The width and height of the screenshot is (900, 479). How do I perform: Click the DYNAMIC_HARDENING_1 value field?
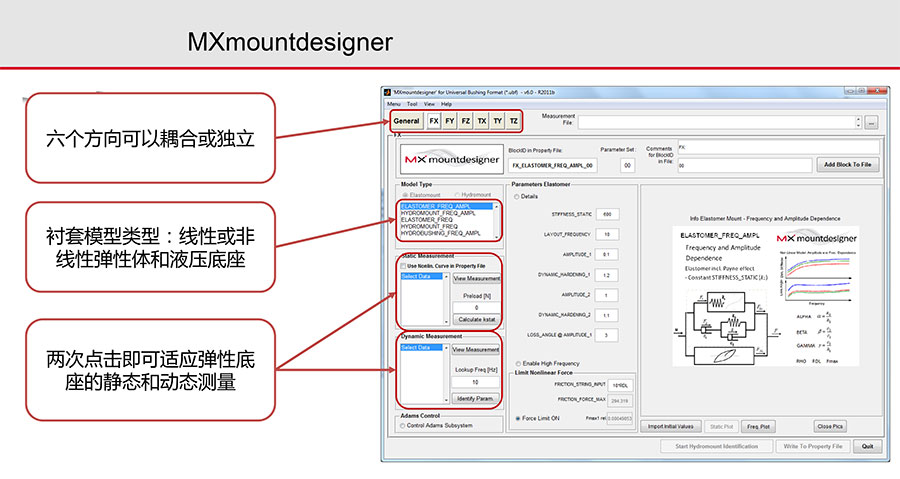(606, 275)
